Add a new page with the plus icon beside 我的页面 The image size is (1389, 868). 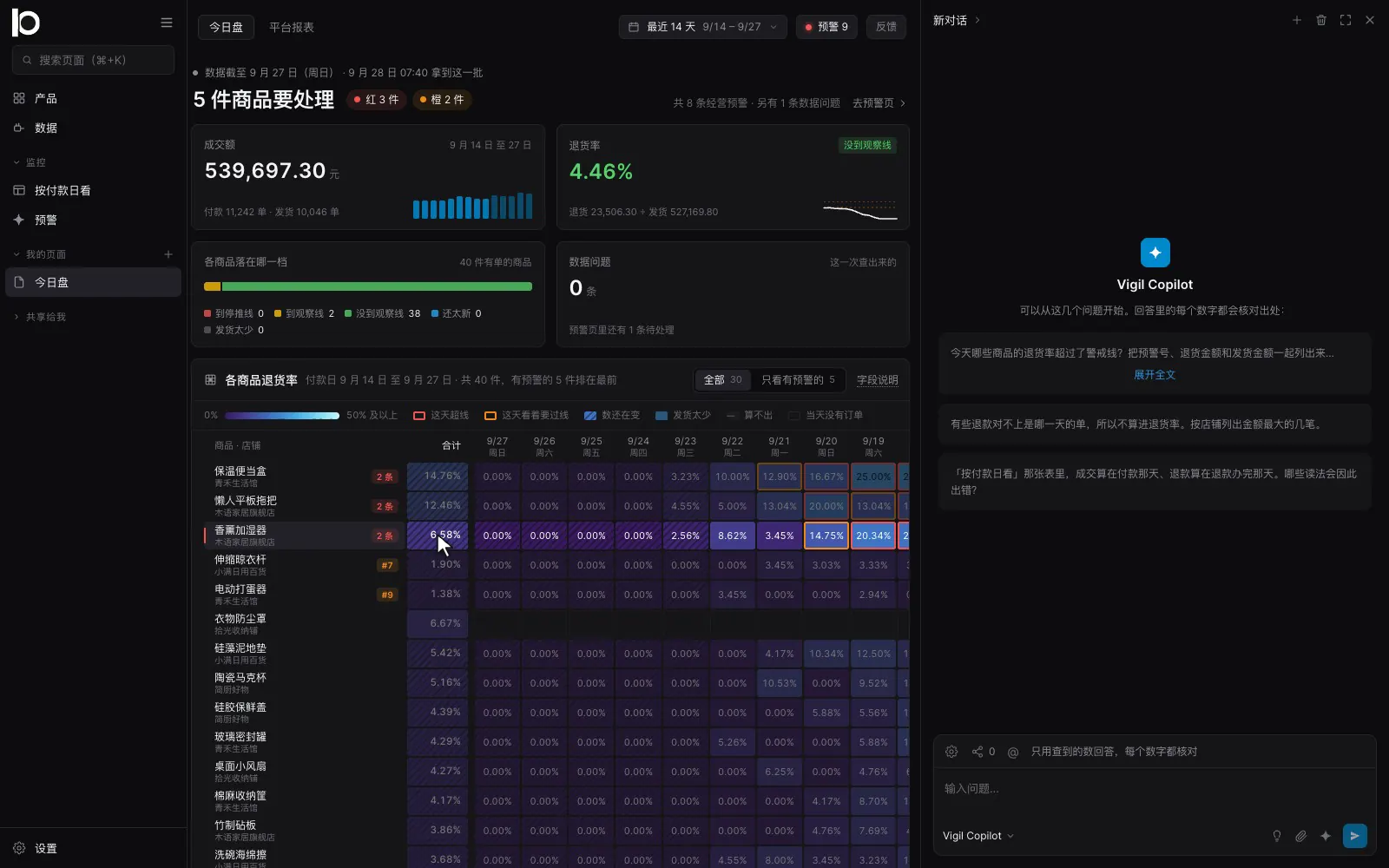pyautogui.click(x=168, y=254)
